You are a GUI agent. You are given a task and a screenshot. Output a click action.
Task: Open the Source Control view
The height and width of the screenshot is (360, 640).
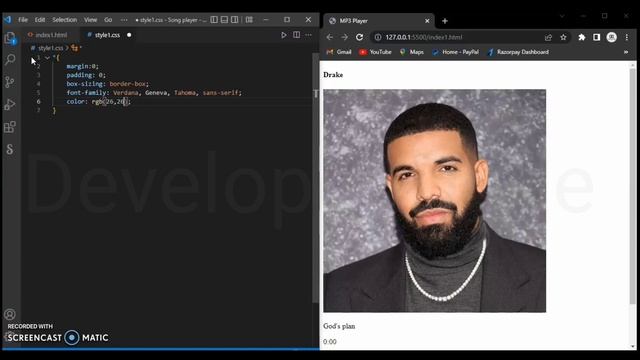pyautogui.click(x=10, y=82)
